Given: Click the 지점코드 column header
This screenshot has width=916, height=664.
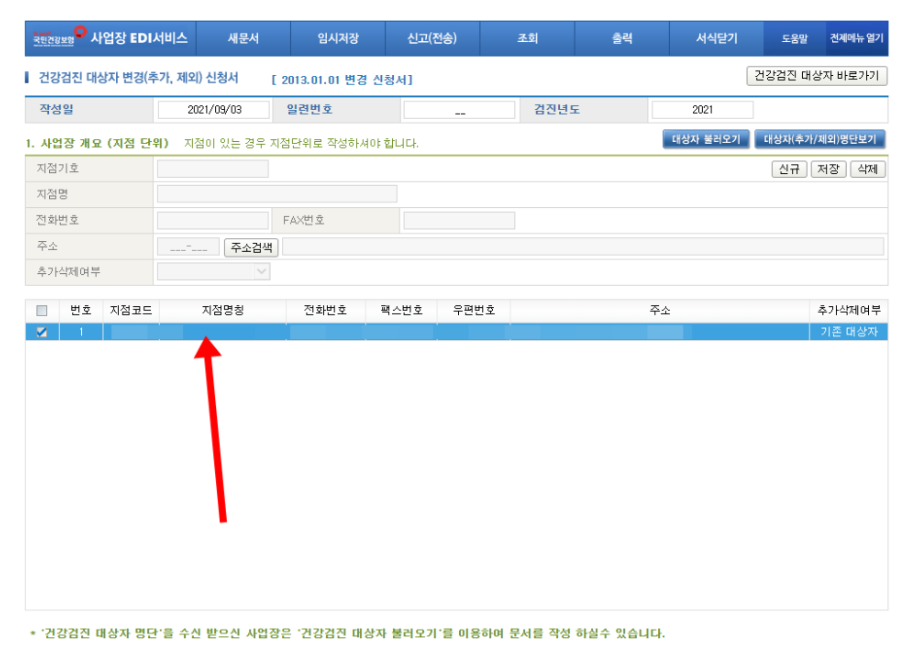Looking at the screenshot, I should point(131,311).
